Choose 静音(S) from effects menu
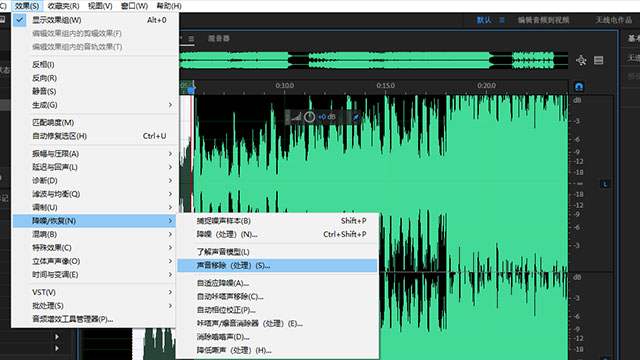The image size is (640, 360). point(95,91)
